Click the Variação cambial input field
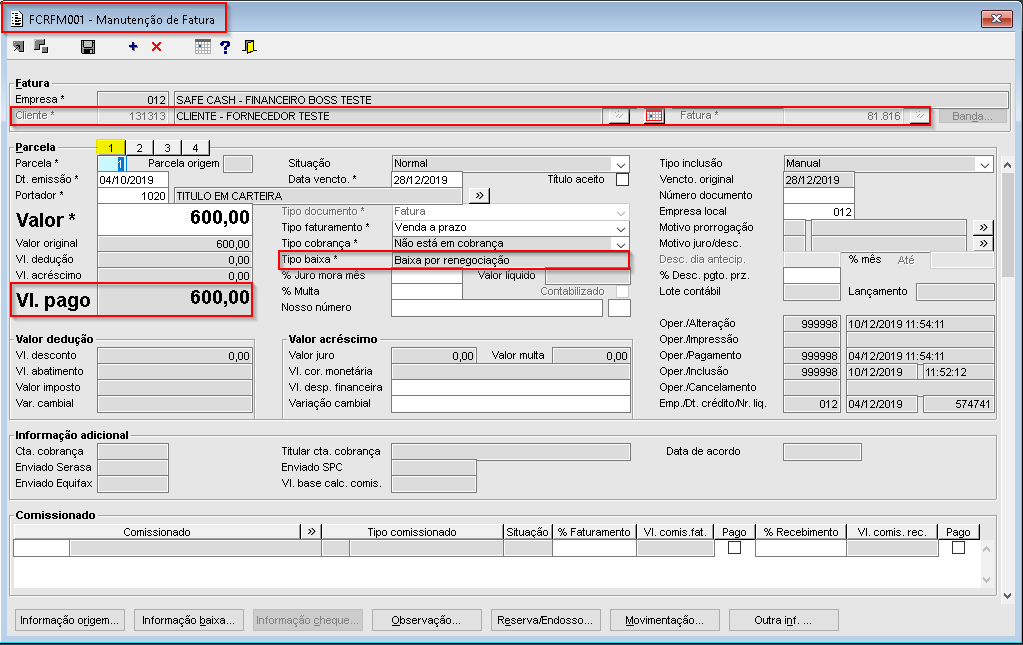 click(511, 404)
